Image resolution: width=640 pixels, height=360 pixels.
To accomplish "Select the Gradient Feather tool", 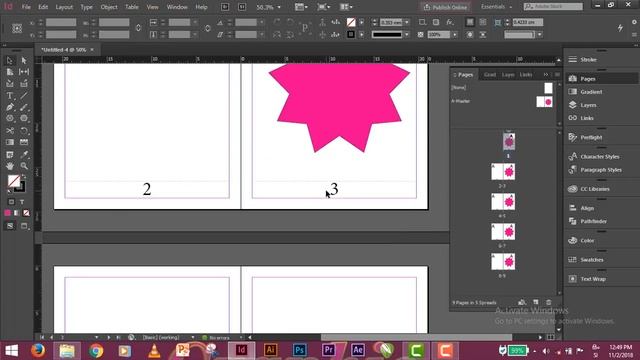I will click(x=24, y=142).
